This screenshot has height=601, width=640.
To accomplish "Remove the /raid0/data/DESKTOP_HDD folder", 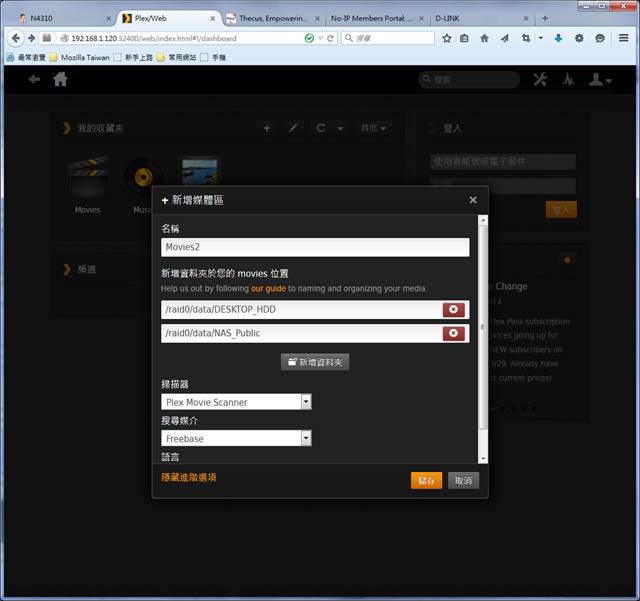I will (453, 309).
